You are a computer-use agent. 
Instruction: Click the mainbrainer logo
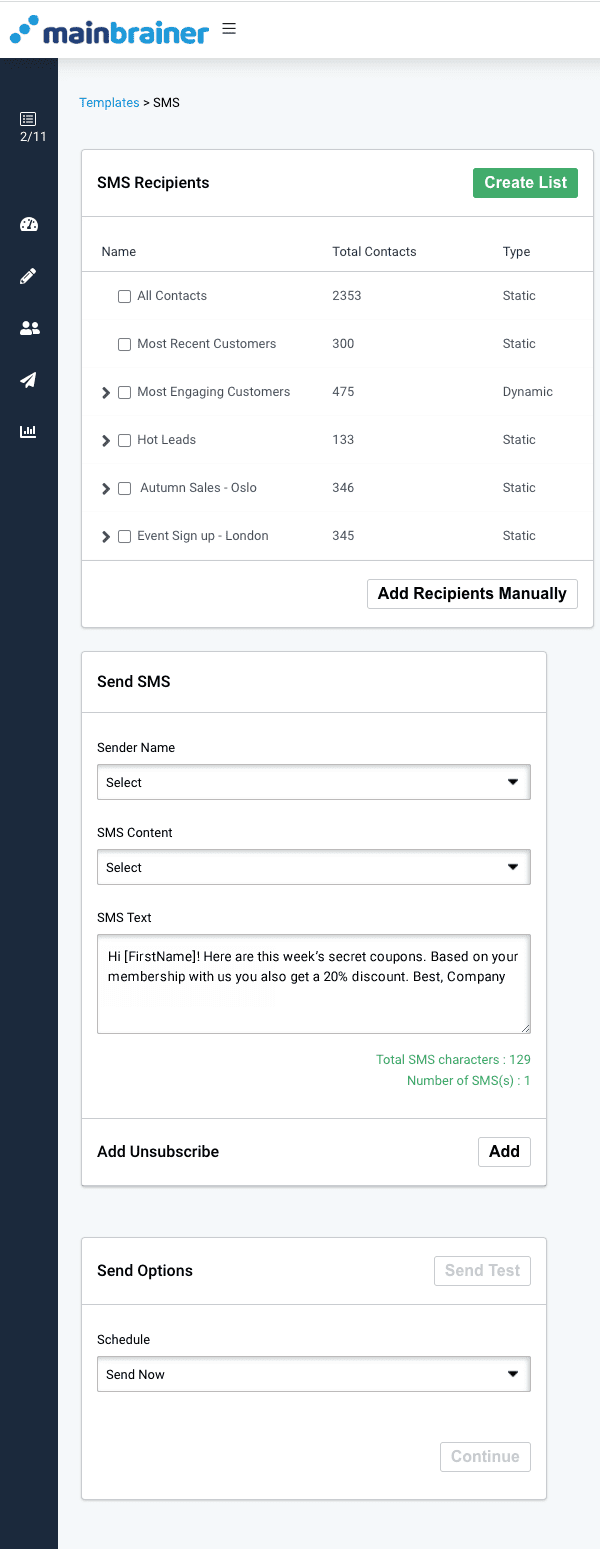pyautogui.click(x=110, y=30)
